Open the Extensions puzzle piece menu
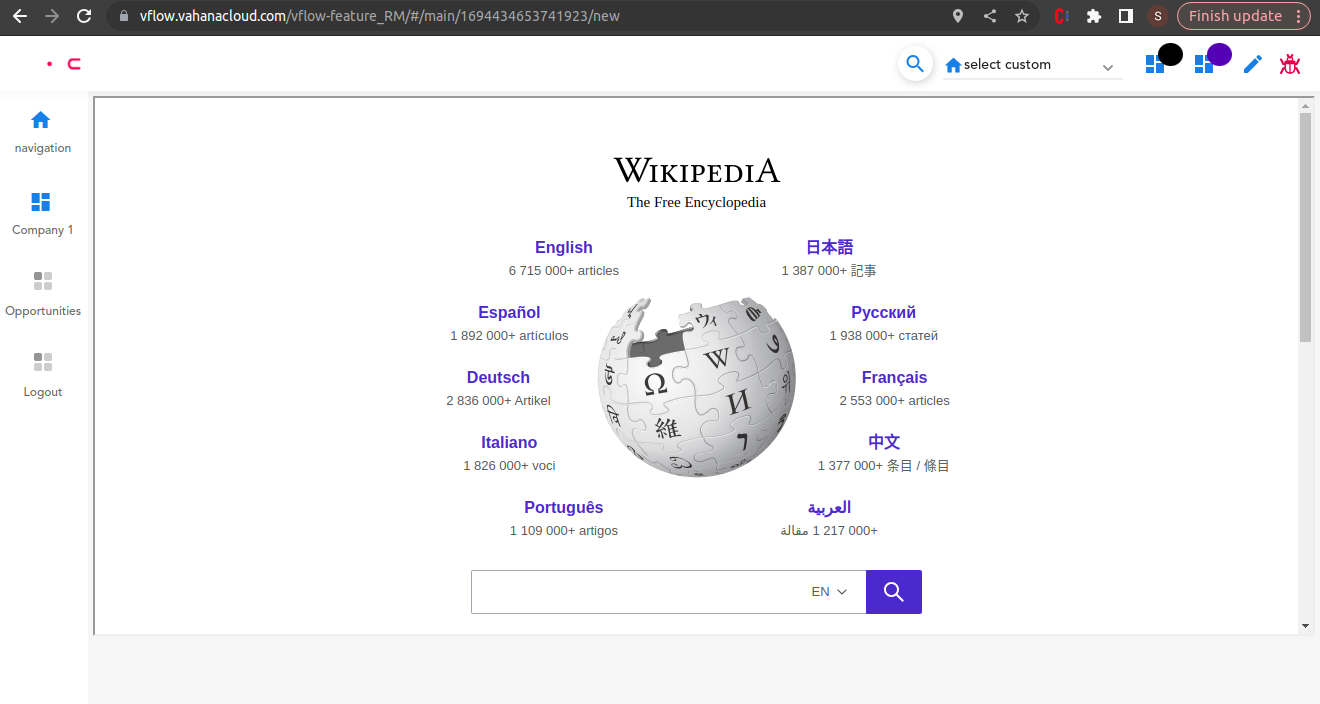 pyautogui.click(x=1094, y=16)
